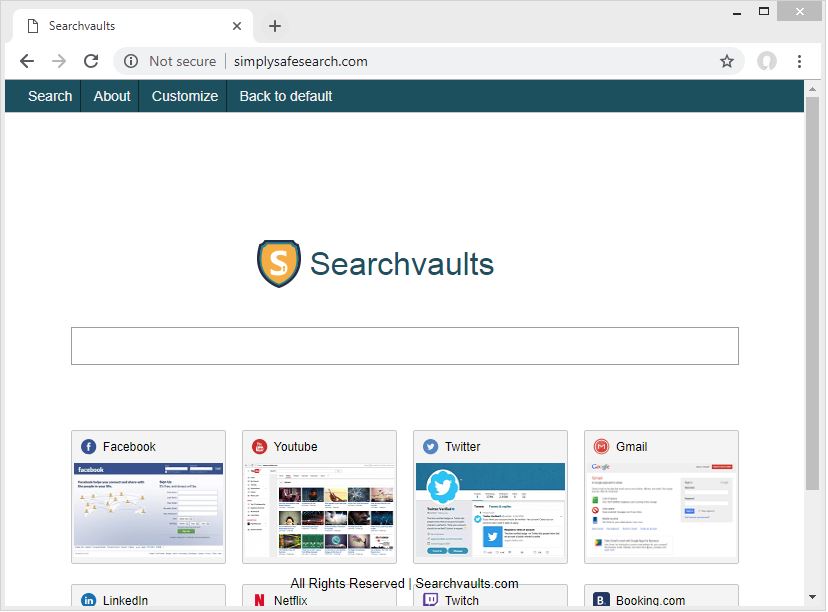Open Chrome's three-dot menu

coord(799,61)
